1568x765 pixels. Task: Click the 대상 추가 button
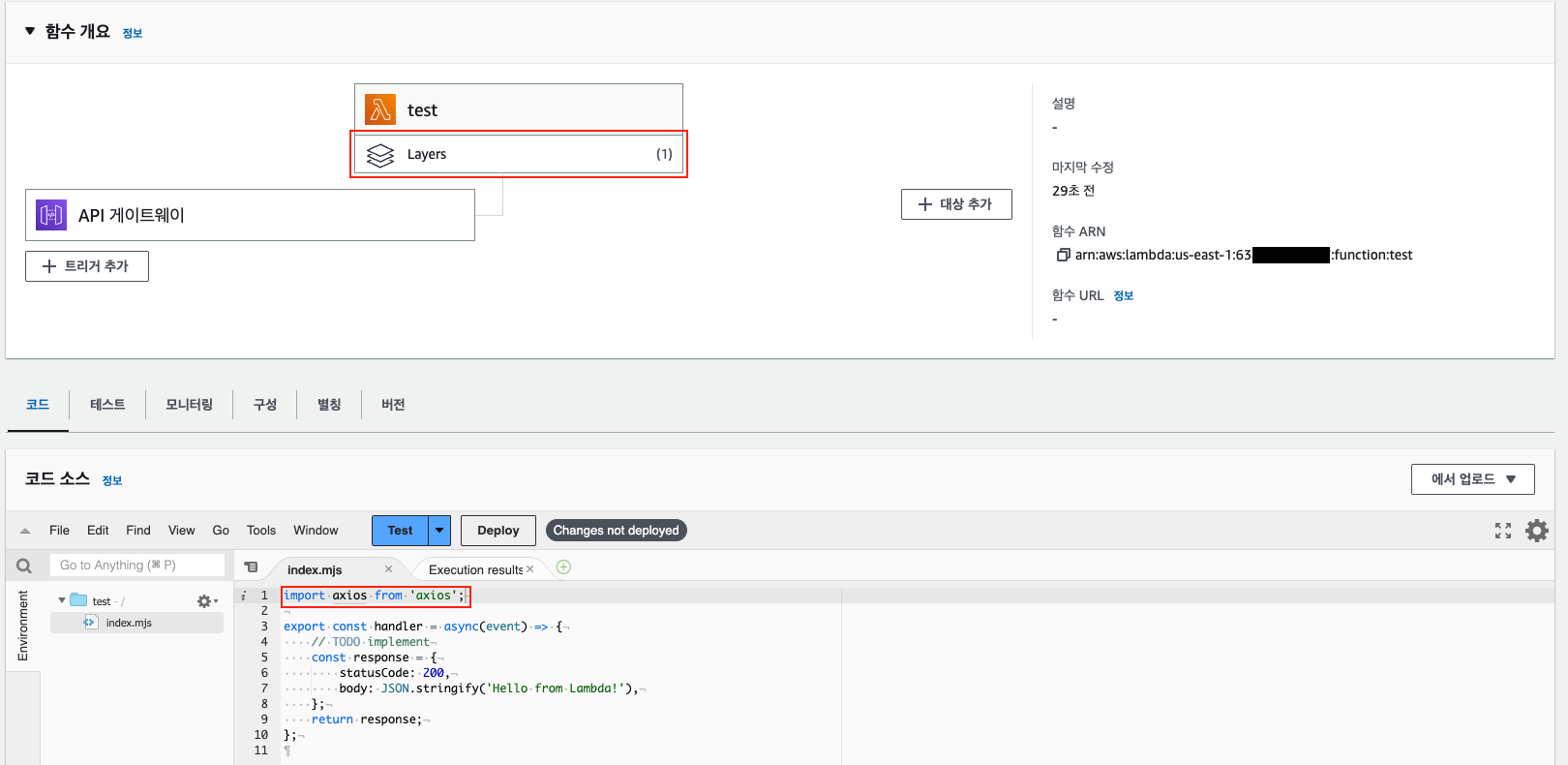[x=956, y=204]
